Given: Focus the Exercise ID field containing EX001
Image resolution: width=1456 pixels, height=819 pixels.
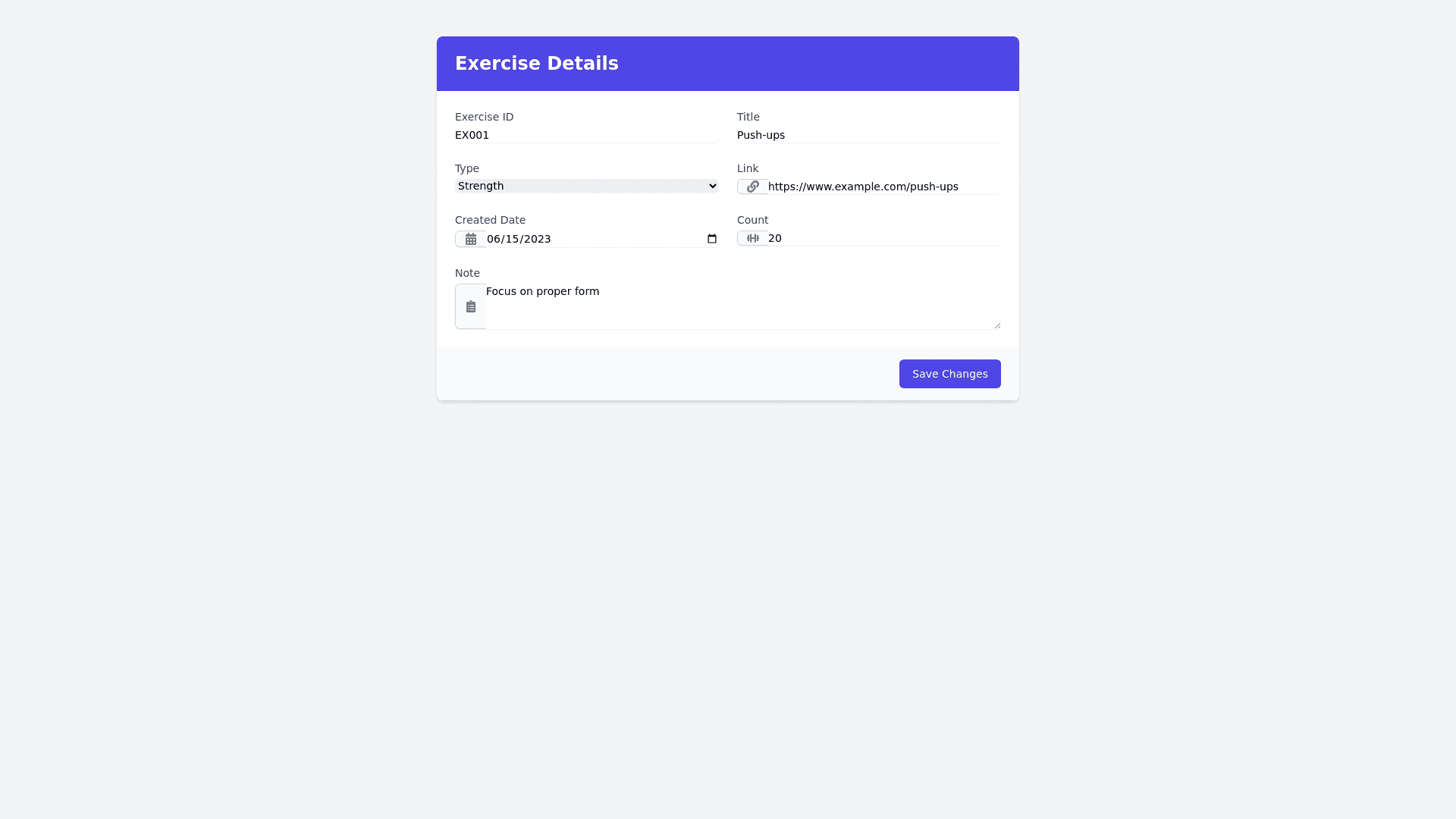Looking at the screenshot, I should tap(586, 135).
